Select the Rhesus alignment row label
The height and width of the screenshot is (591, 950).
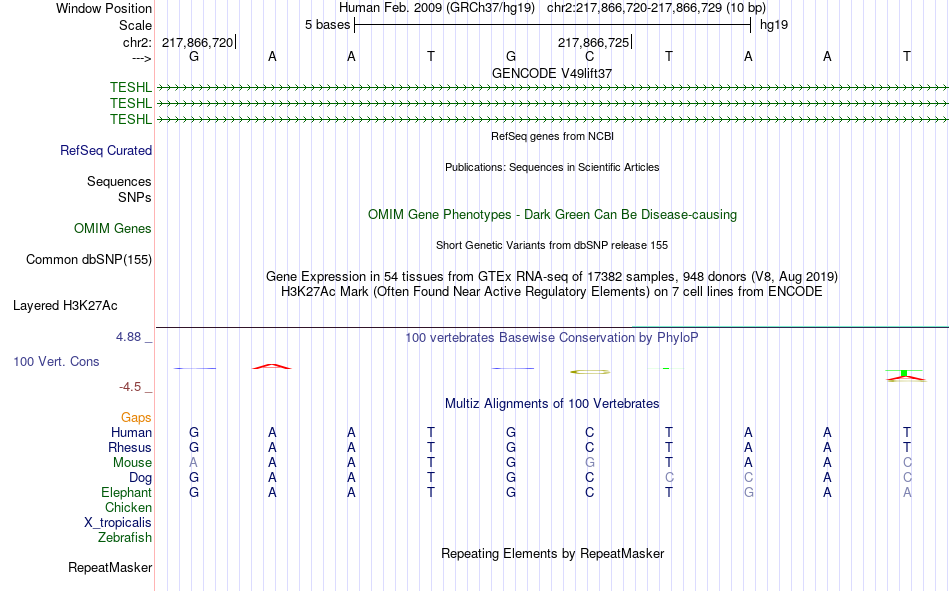pyautogui.click(x=130, y=447)
